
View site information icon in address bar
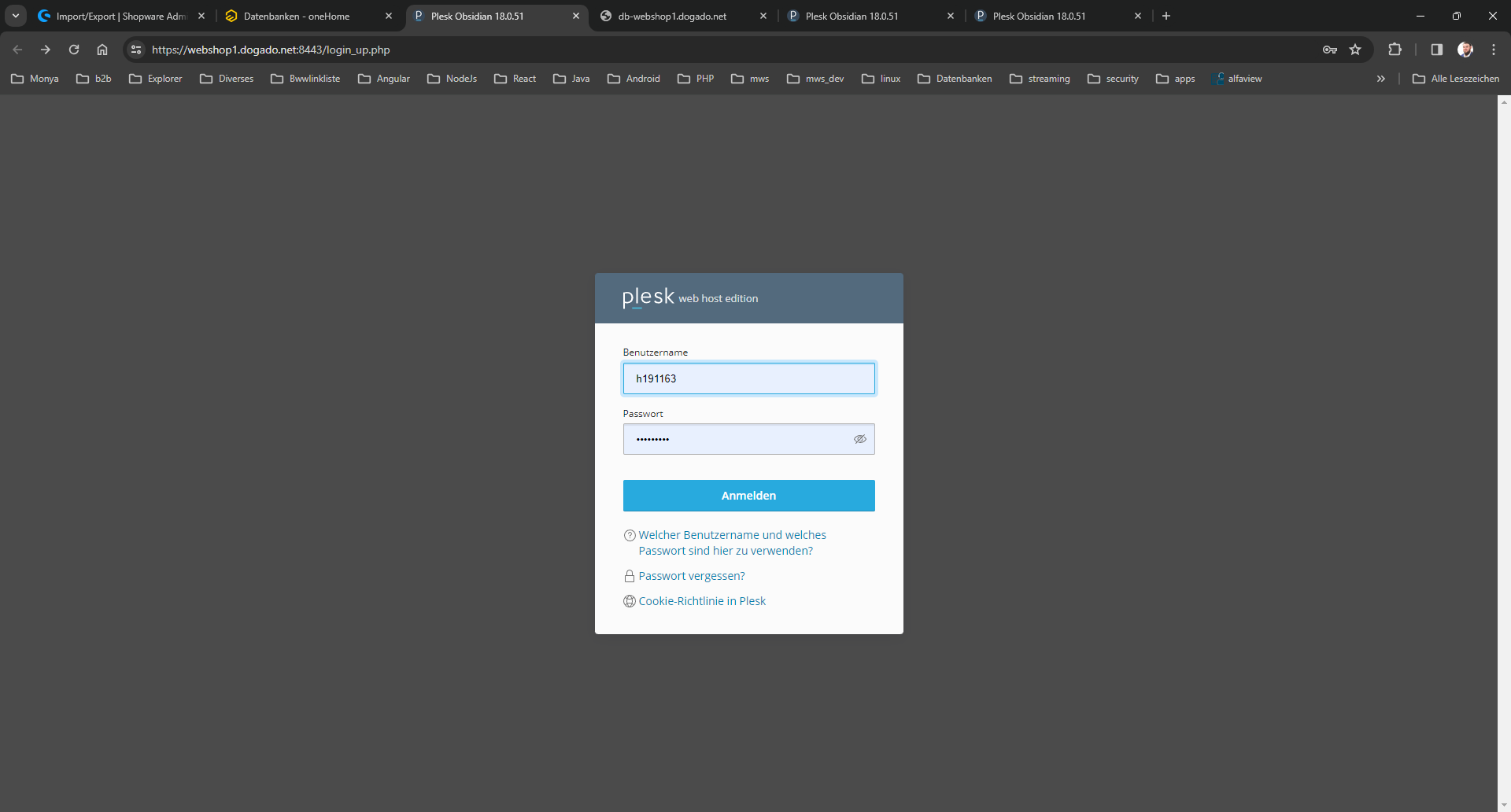(136, 50)
